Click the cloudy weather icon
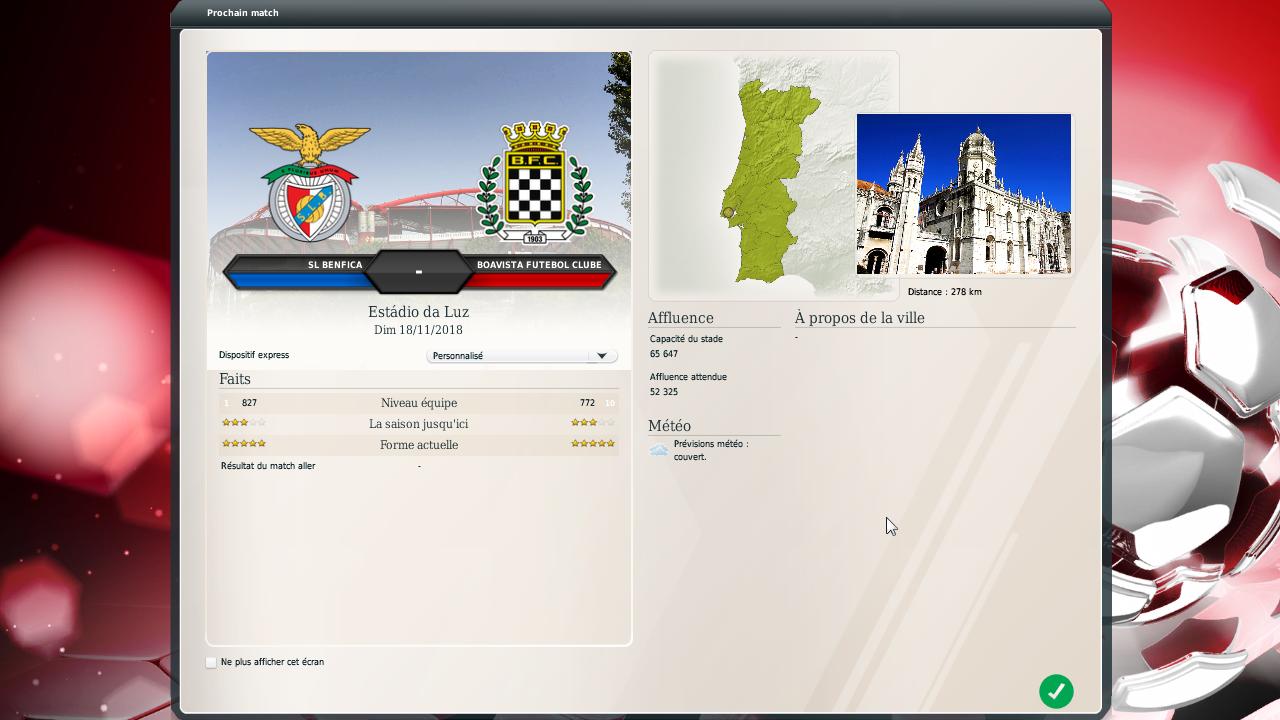The image size is (1280, 720). tap(659, 451)
